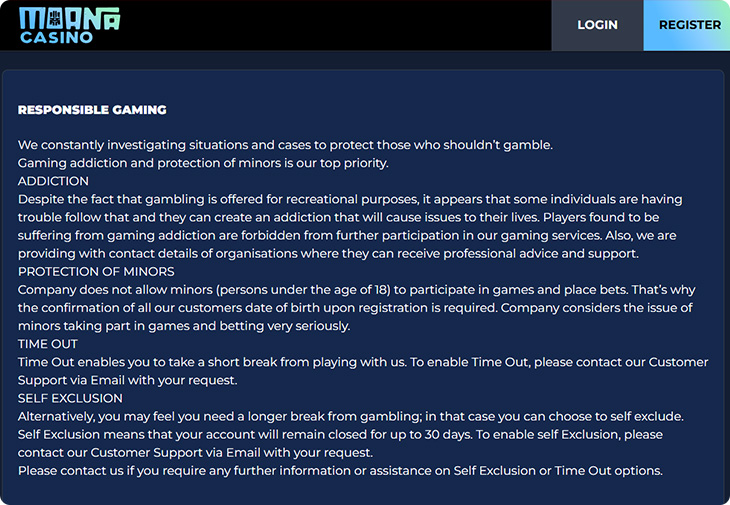The height and width of the screenshot is (505, 730).
Task: Click sentence starting 'We constantly investigating situations'
Action: (285, 145)
